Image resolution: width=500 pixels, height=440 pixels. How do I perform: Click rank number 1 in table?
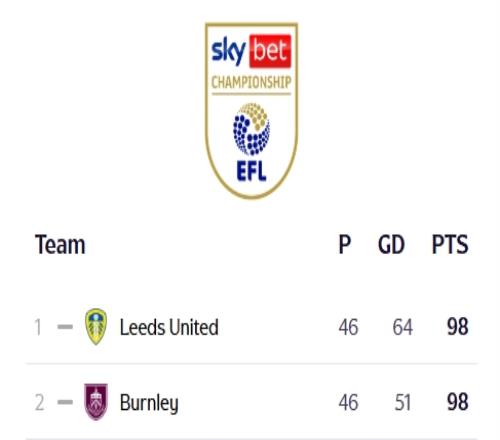[38, 327]
